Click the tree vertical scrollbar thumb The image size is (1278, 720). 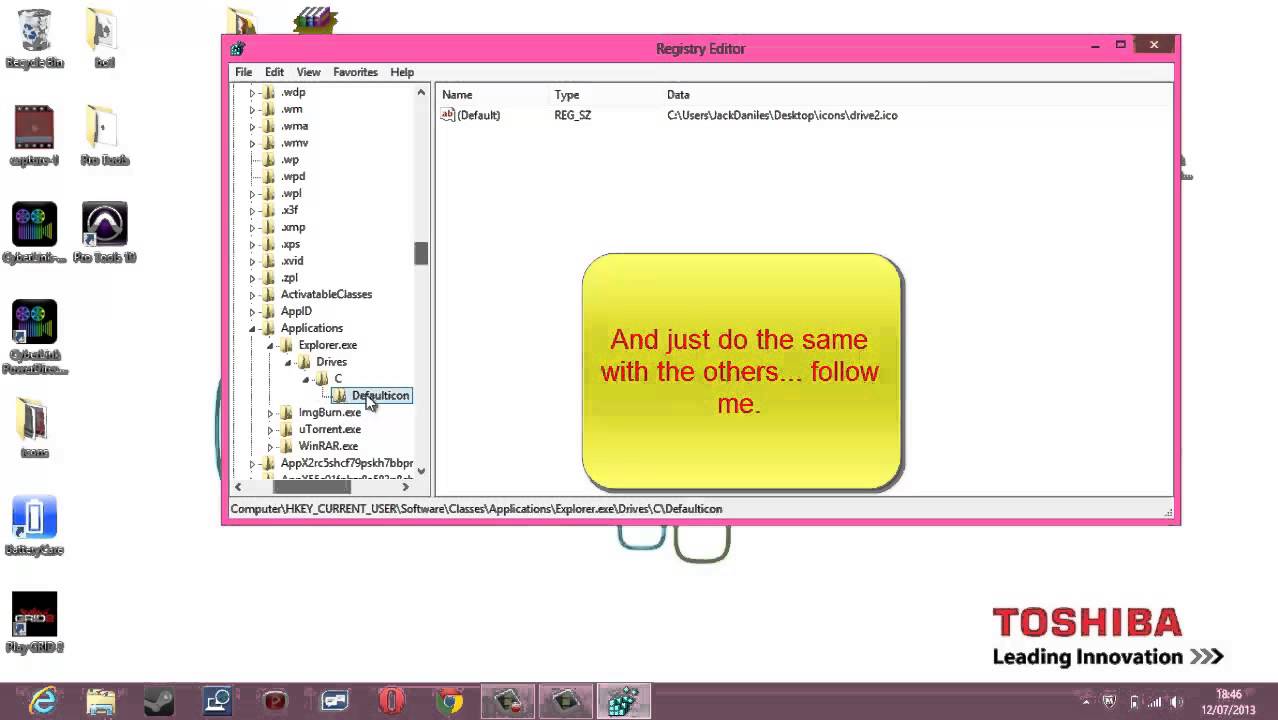421,254
